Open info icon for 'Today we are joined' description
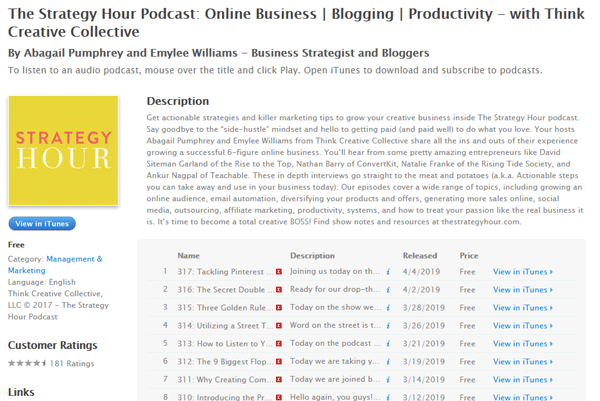Viewport: 600px width, 401px height. (x=388, y=380)
